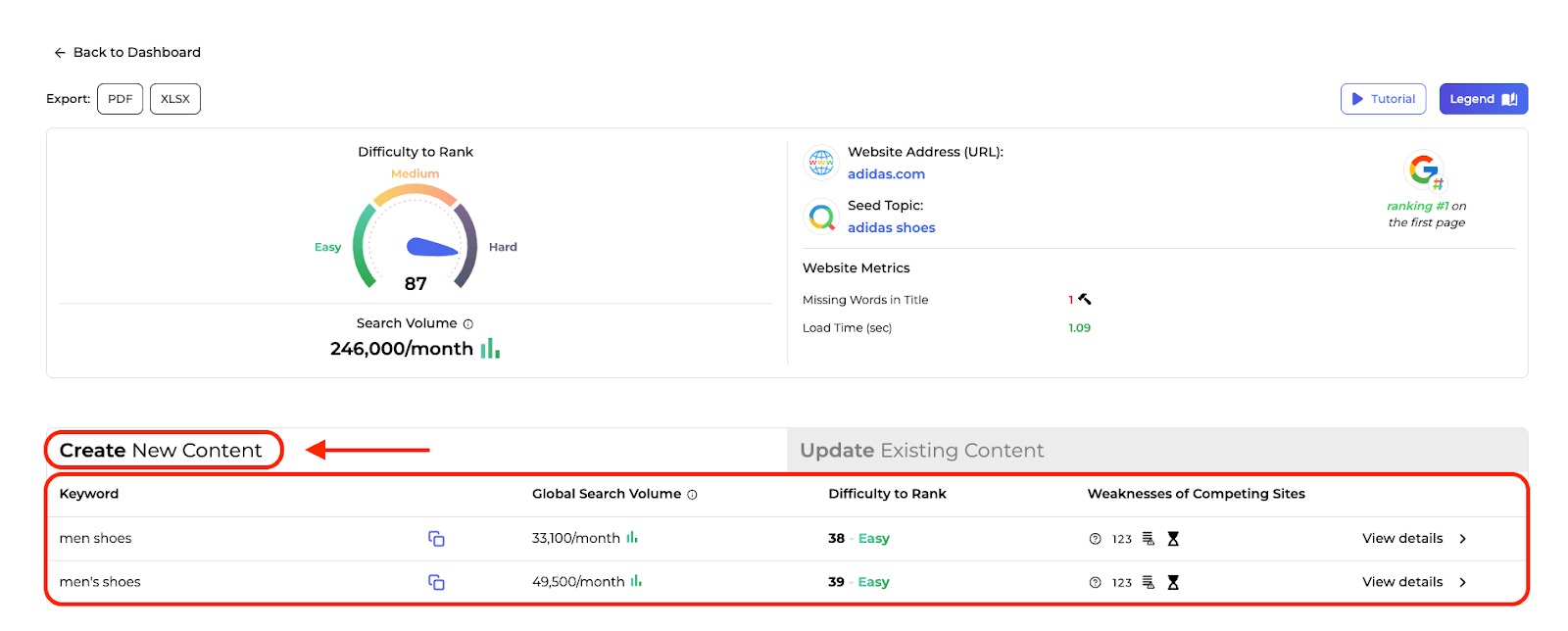Copy the keyword men's shoes

436,583
